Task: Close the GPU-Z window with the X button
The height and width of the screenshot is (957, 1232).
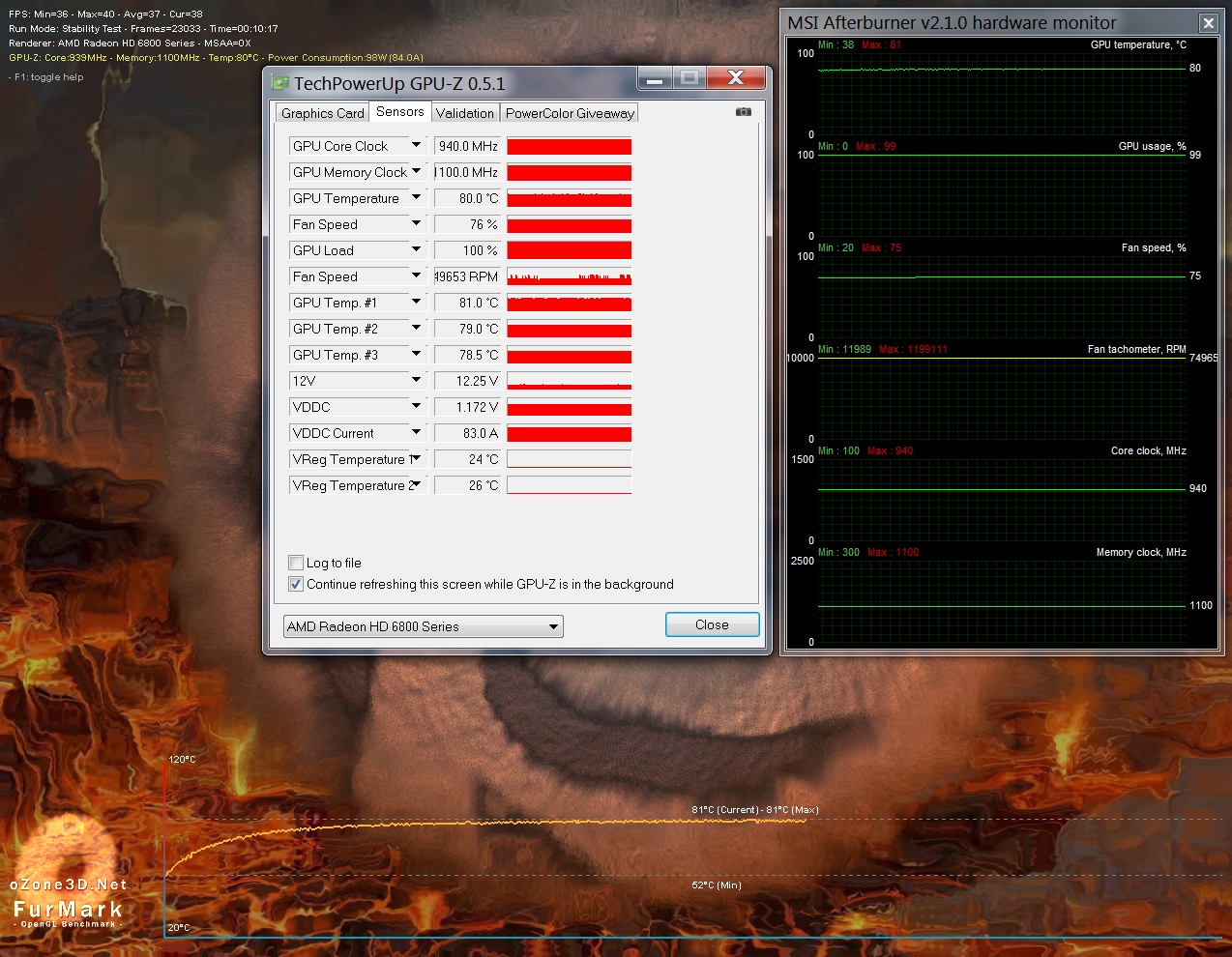Action: tap(736, 78)
